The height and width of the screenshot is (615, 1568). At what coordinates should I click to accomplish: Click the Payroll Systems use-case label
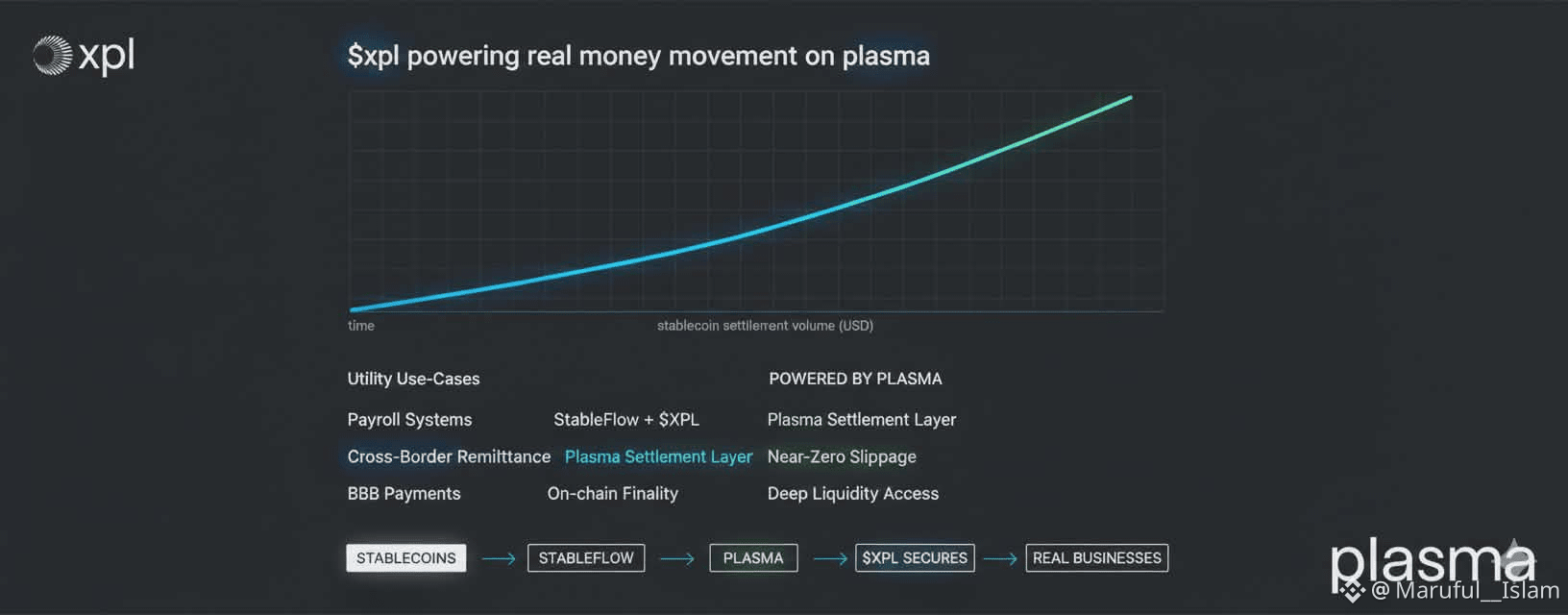tap(409, 420)
